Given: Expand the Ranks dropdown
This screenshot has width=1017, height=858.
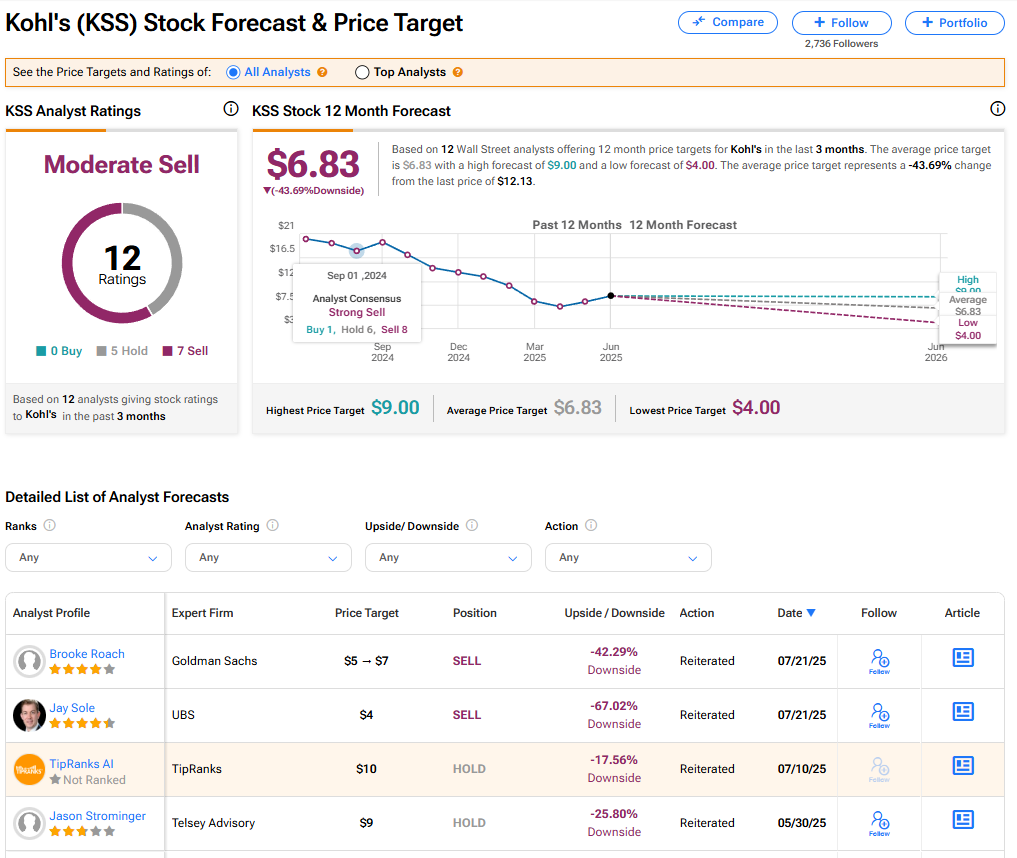Looking at the screenshot, I should click(x=88, y=557).
